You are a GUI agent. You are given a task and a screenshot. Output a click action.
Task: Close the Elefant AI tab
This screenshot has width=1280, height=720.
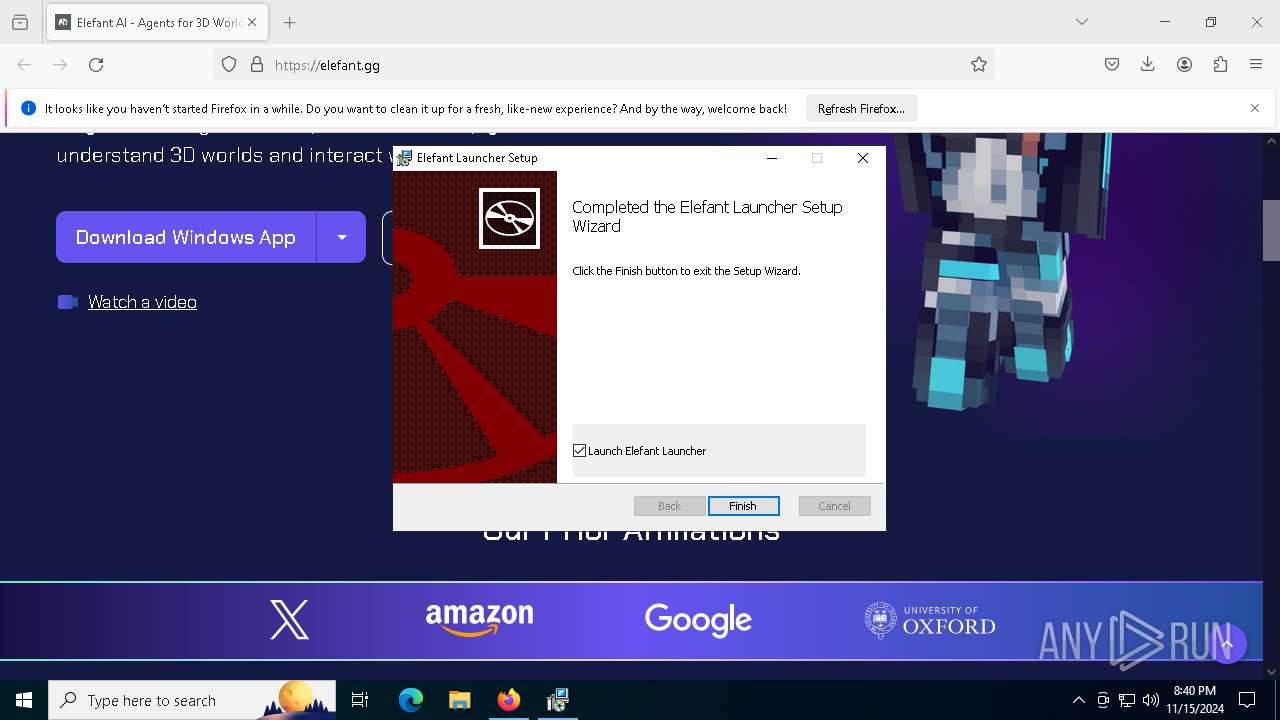(252, 22)
